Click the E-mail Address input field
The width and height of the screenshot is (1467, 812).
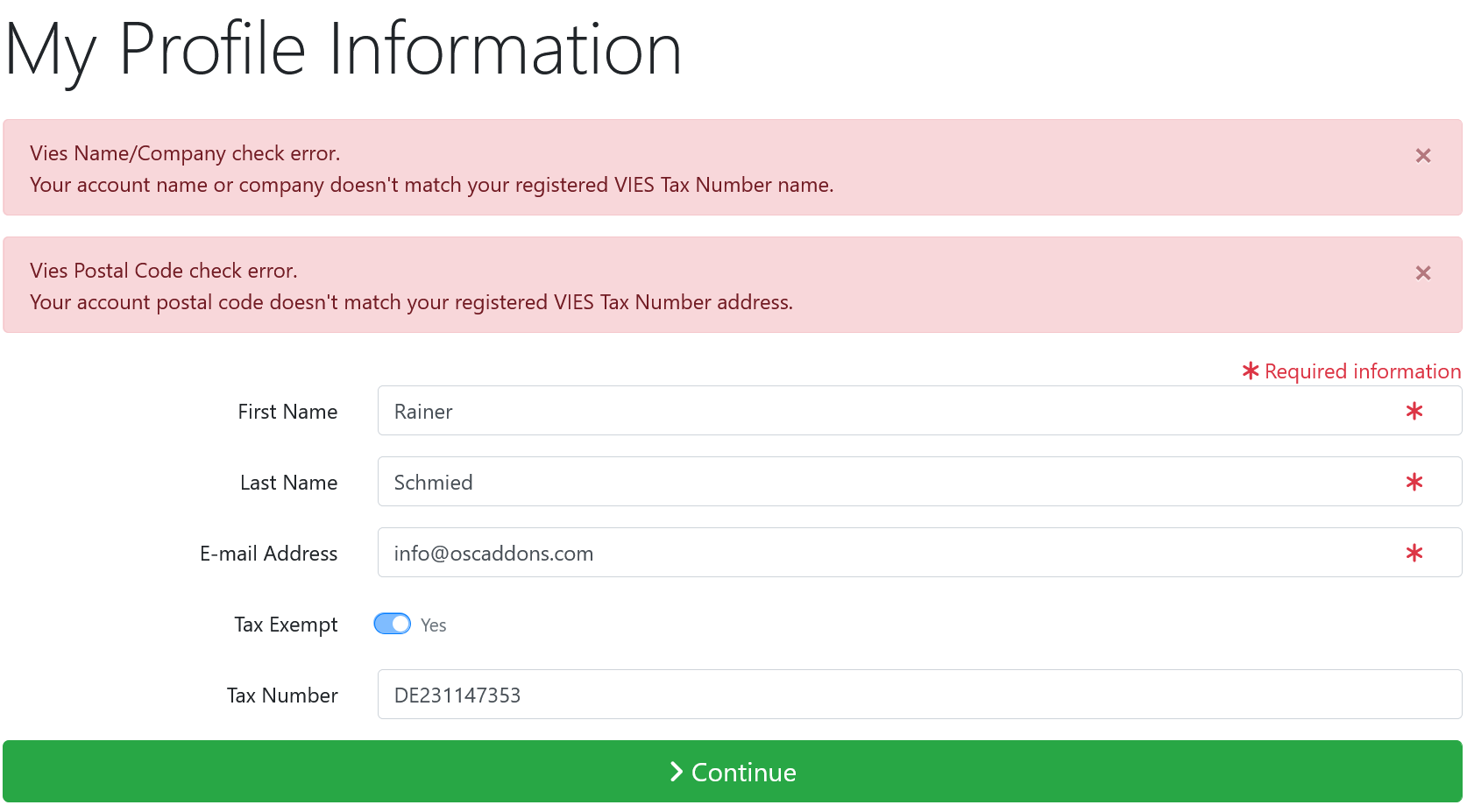tap(919, 553)
